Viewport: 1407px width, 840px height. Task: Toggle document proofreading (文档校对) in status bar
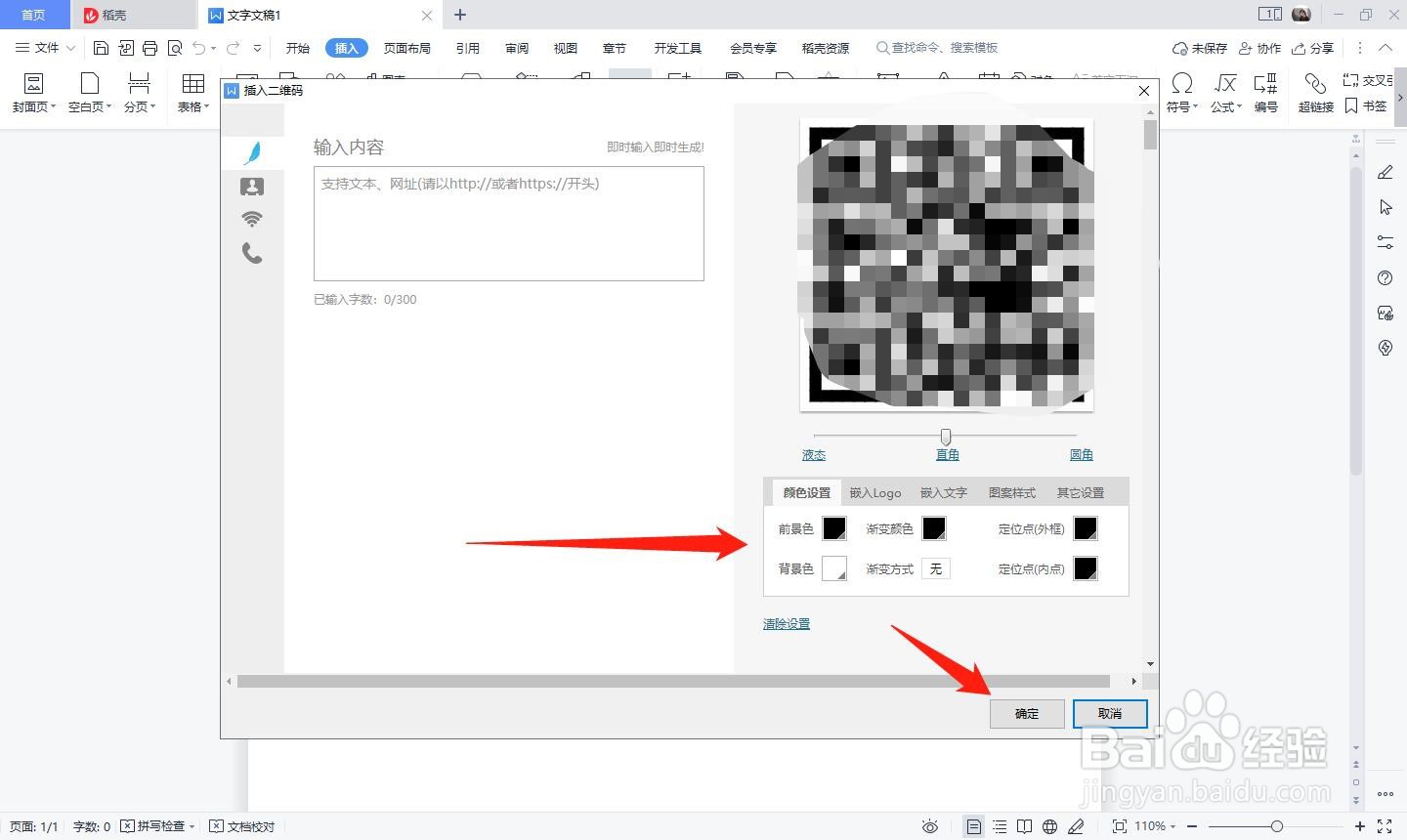242,826
